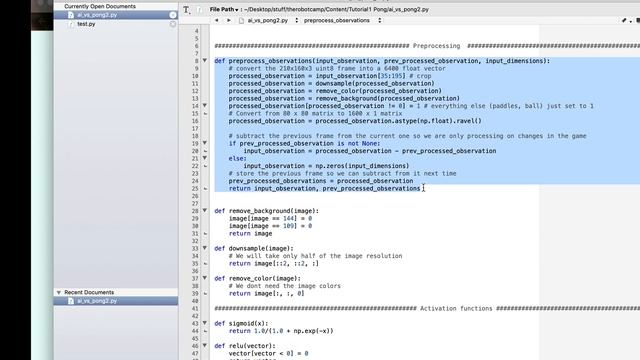
Task: Click the document proxy icon beside File Path
Action: click(x=200, y=10)
